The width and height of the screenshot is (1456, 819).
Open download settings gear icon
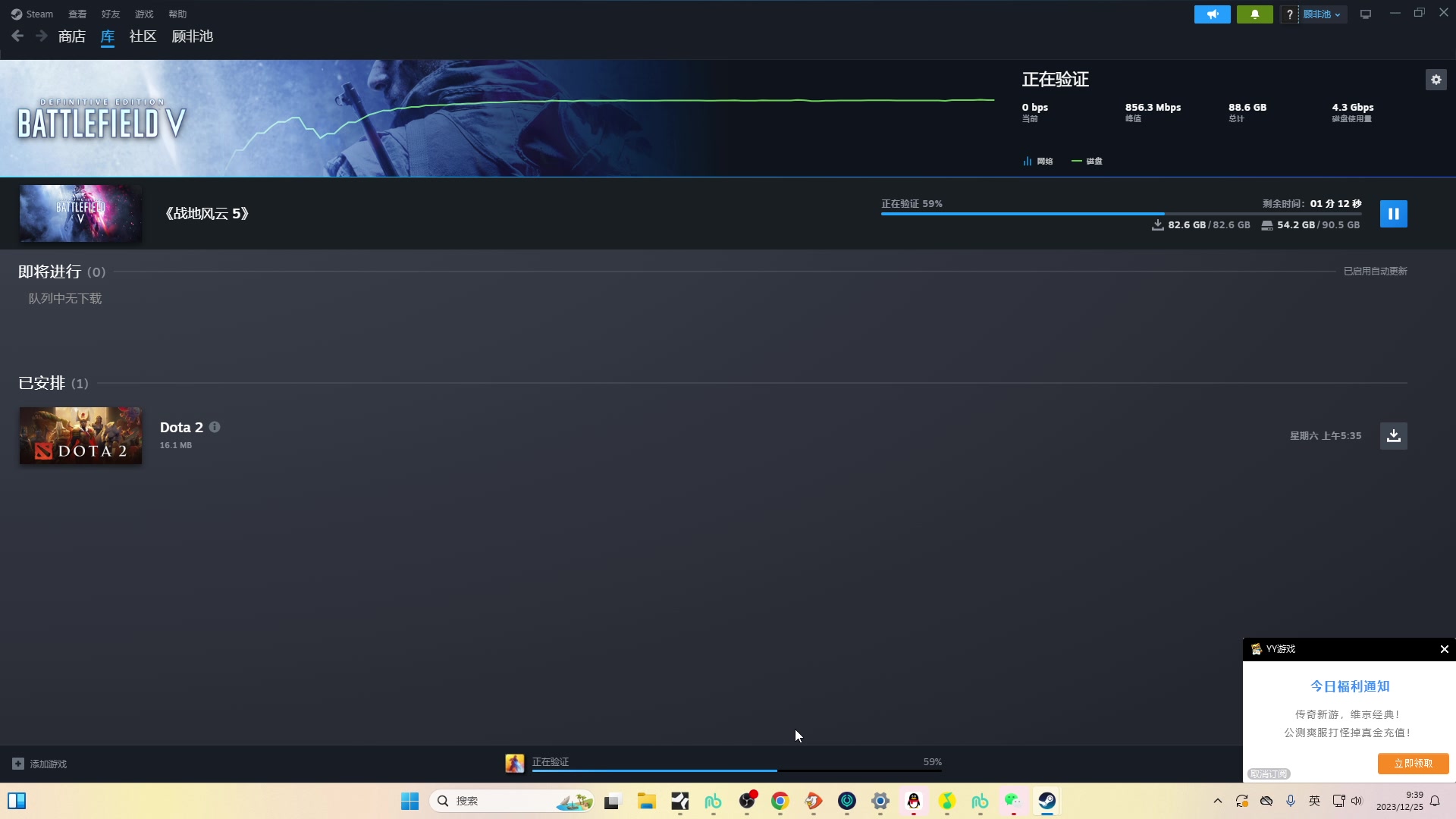pyautogui.click(x=1436, y=80)
